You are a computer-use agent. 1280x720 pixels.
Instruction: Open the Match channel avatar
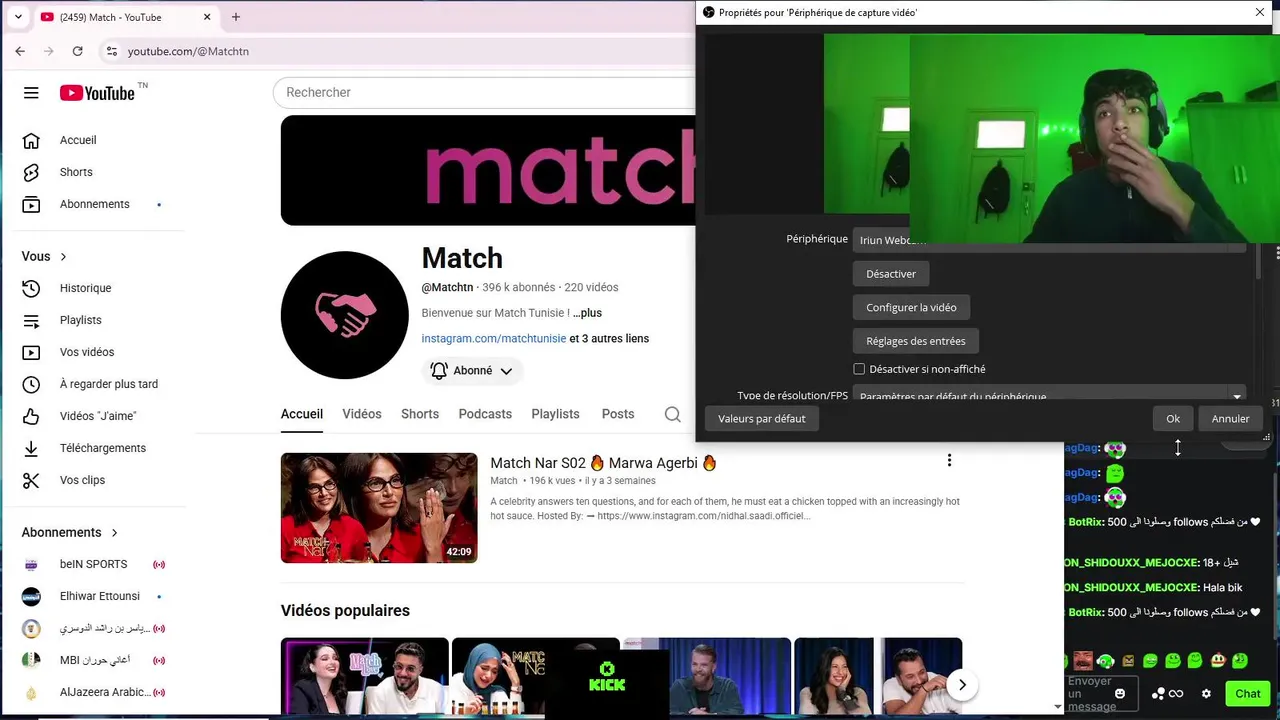click(x=345, y=315)
